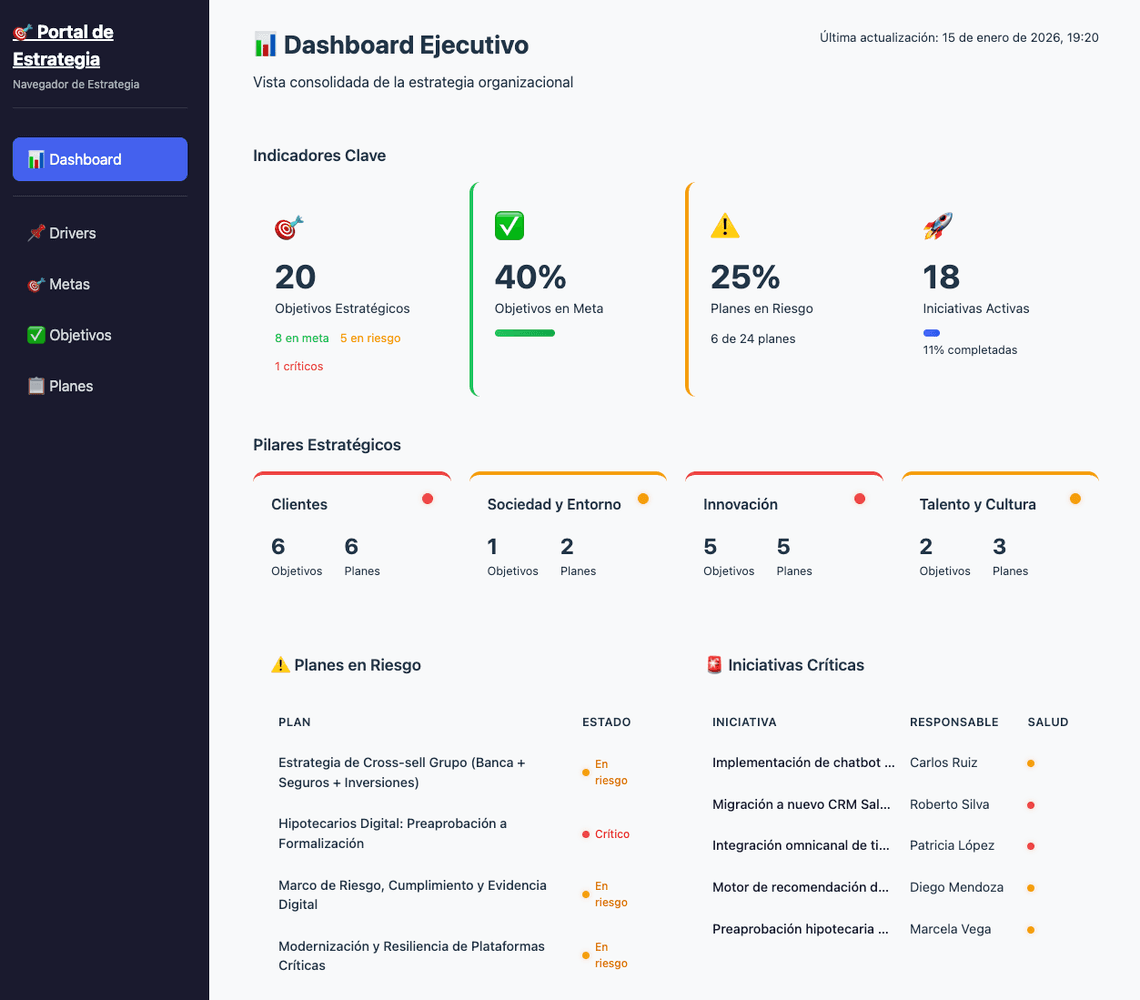The image size is (1140, 1000).
Task: Click the En riesgo badge of Cross-sell plan
Action: click(605, 772)
